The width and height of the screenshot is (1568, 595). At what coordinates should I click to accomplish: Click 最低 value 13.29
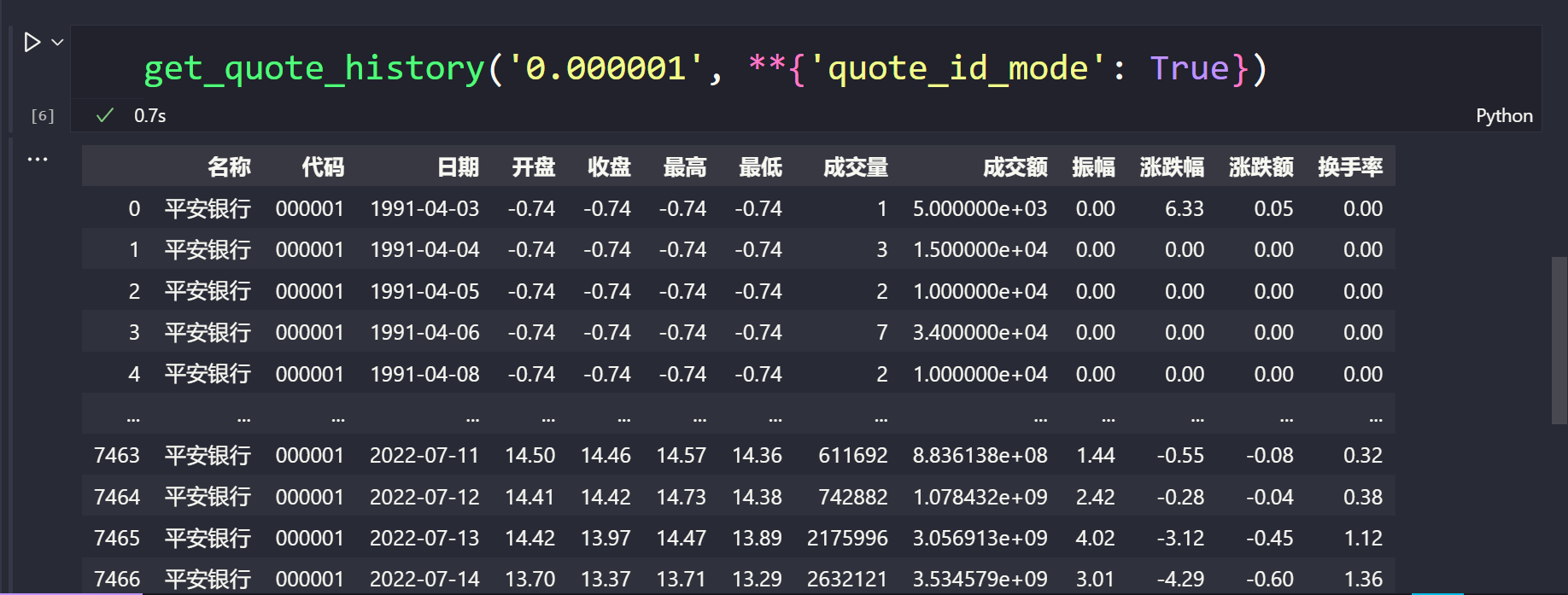pyautogui.click(x=758, y=580)
